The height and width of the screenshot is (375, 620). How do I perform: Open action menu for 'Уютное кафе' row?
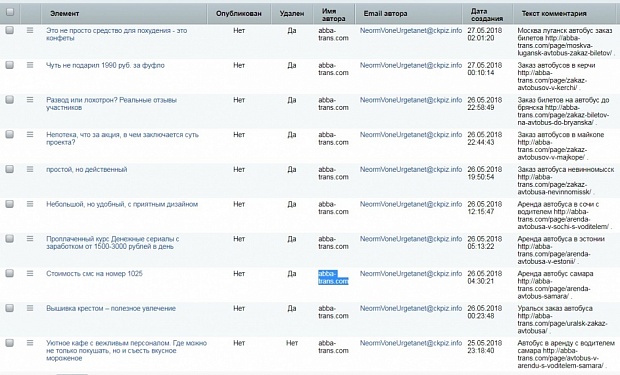30,343
